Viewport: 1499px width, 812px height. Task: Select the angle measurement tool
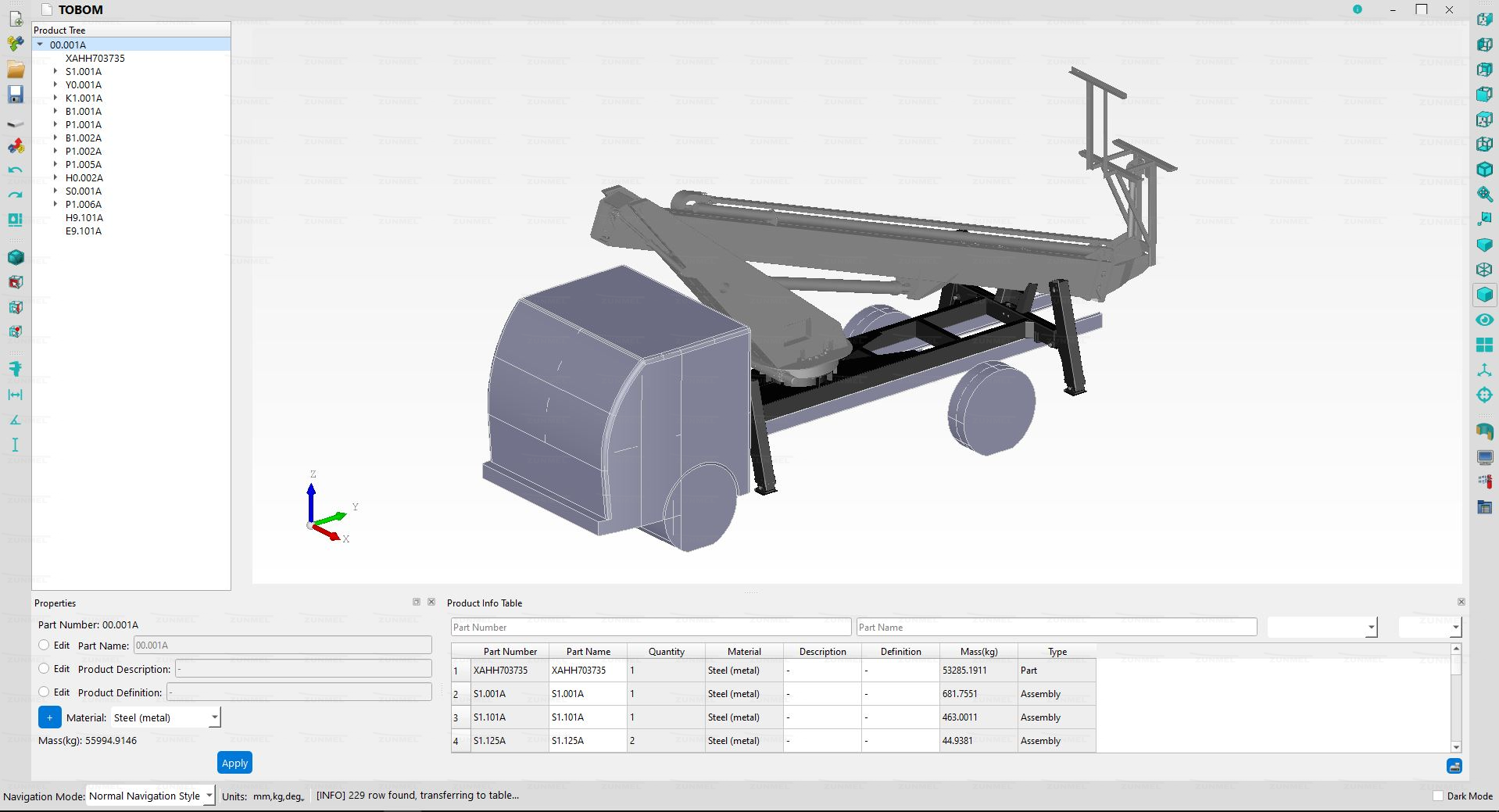pos(16,420)
